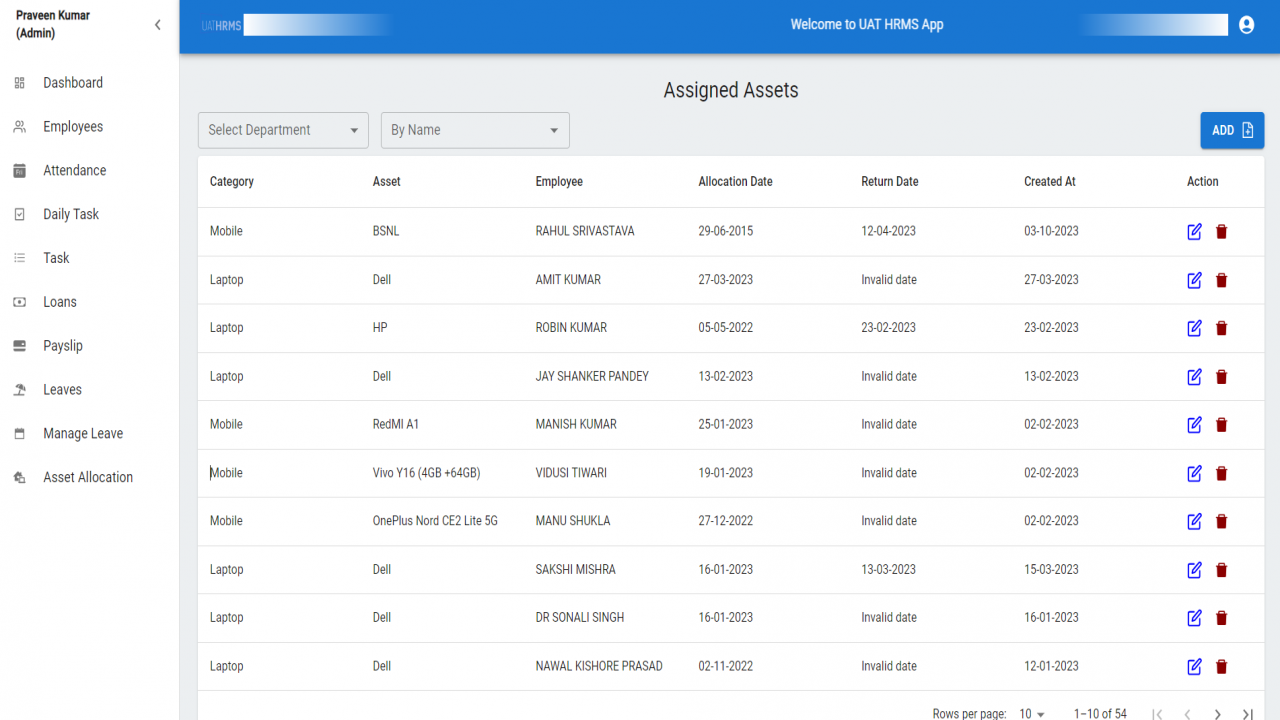Delete the VIDUSI TIWARI Vivo Y16 entry

point(1221,473)
